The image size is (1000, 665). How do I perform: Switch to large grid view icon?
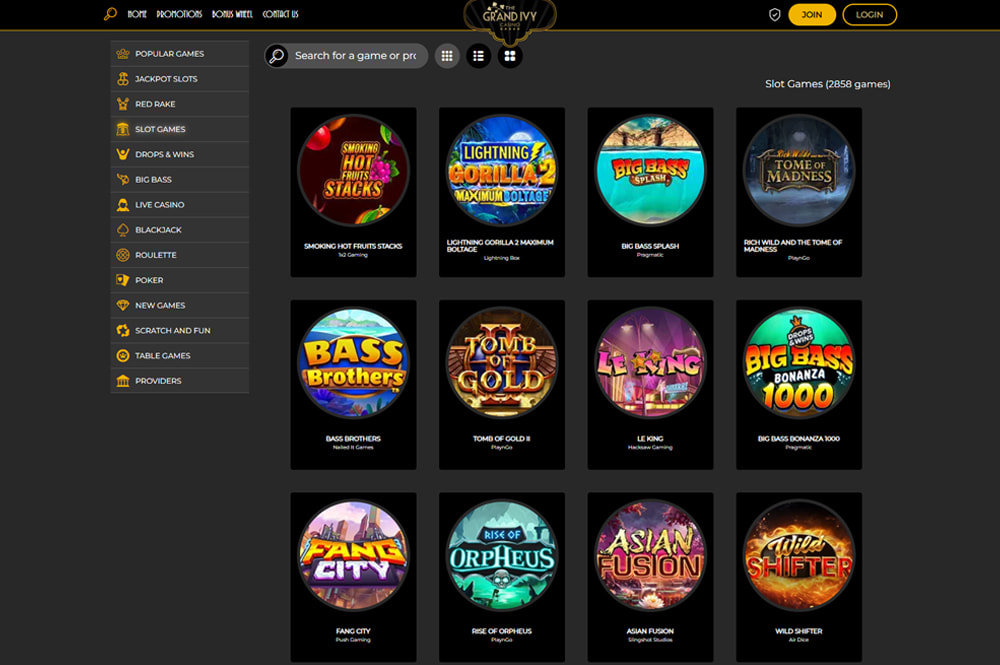(x=510, y=56)
